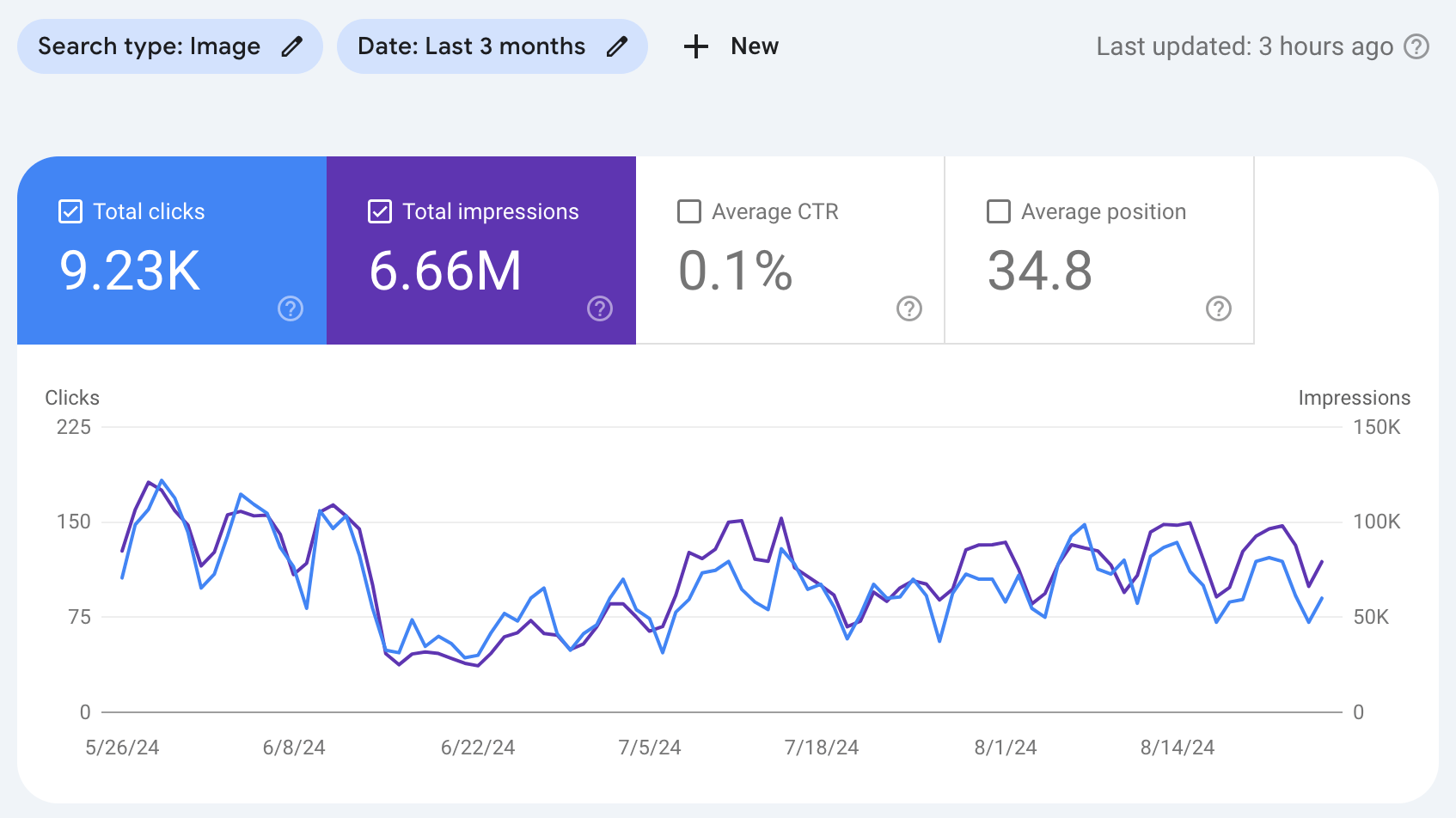
Task: Select the Total clicks metric card
Action: (171, 249)
